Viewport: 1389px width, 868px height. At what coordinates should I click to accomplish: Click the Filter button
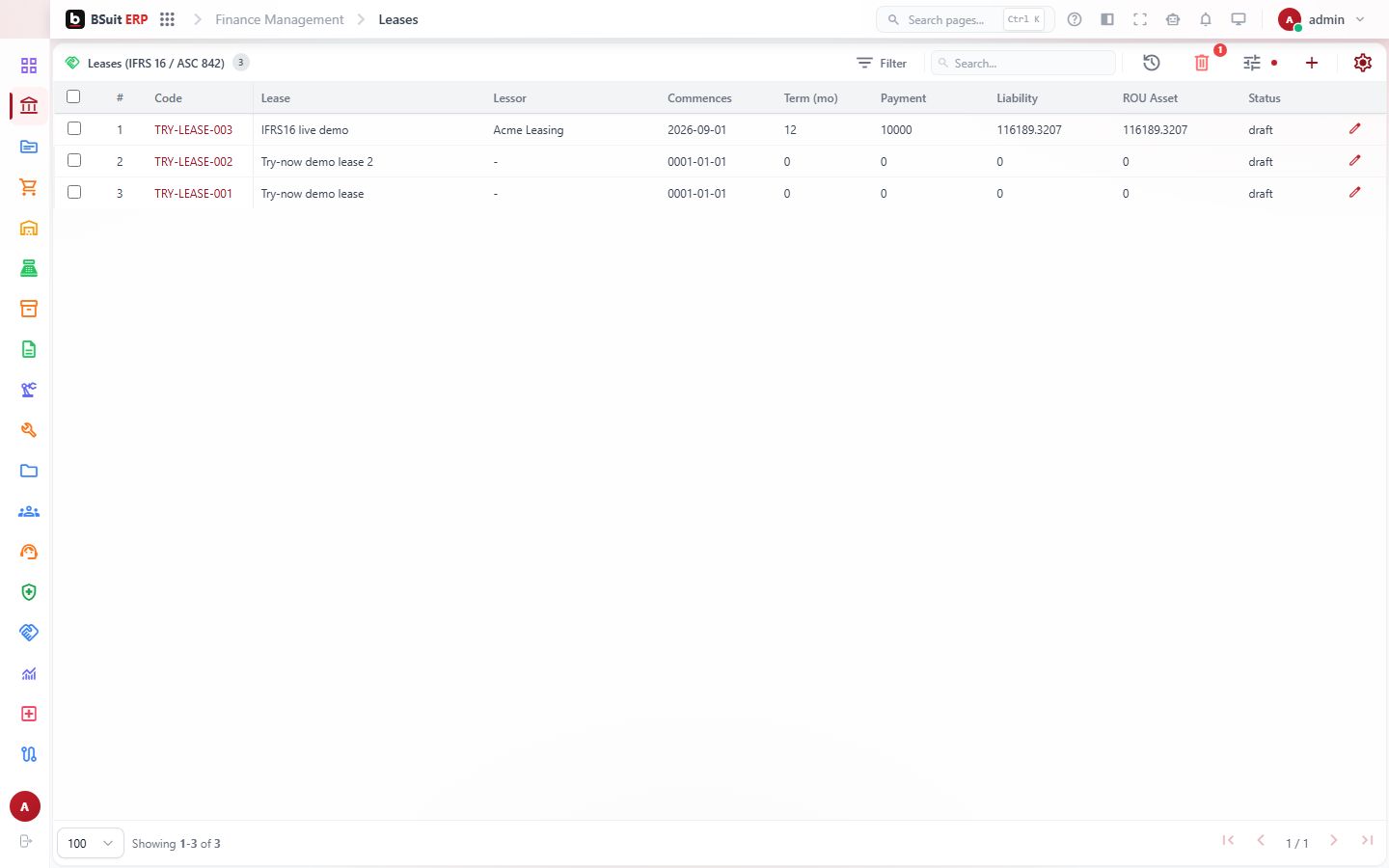click(882, 63)
